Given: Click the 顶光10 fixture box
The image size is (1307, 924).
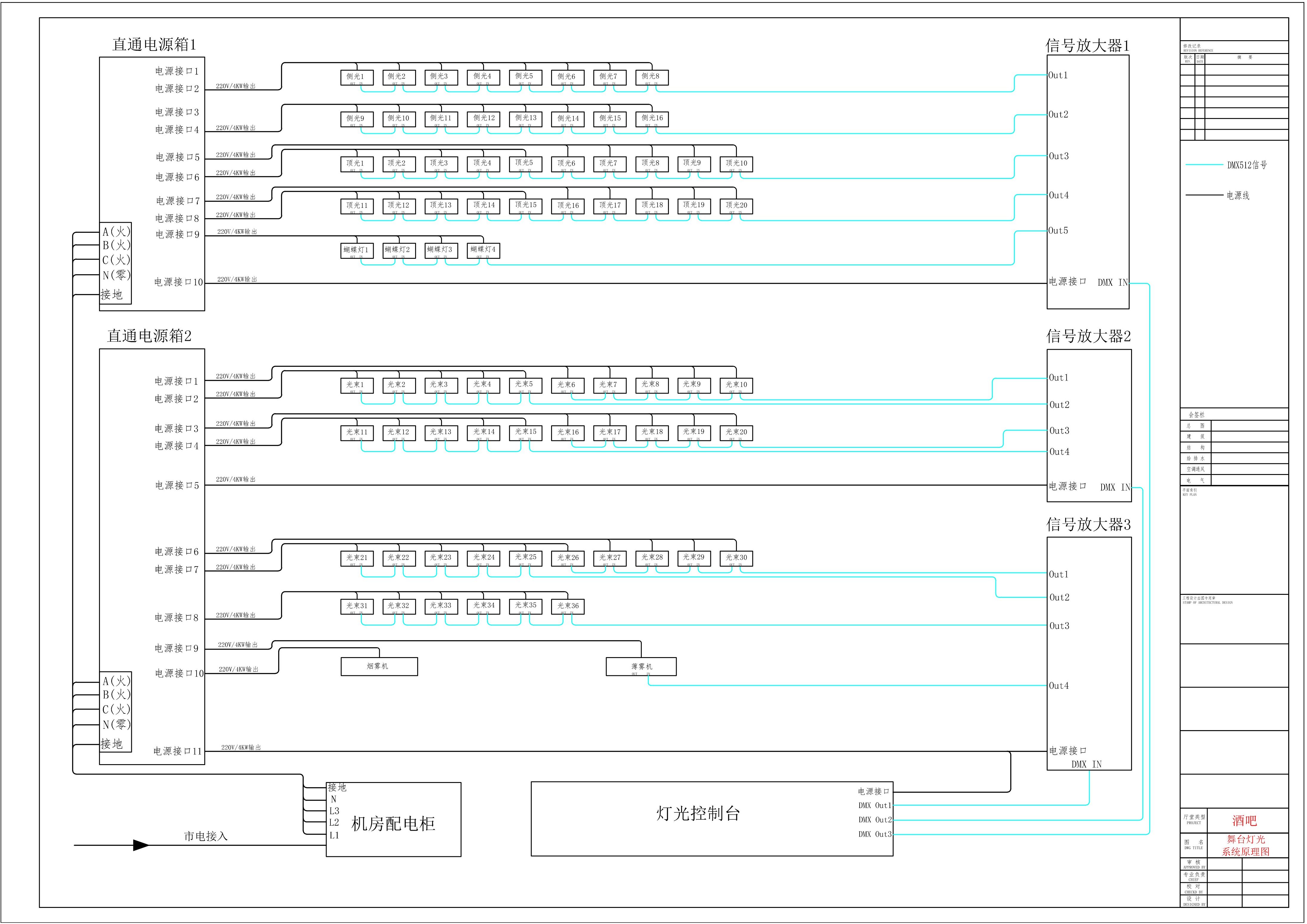Looking at the screenshot, I should click(x=736, y=164).
